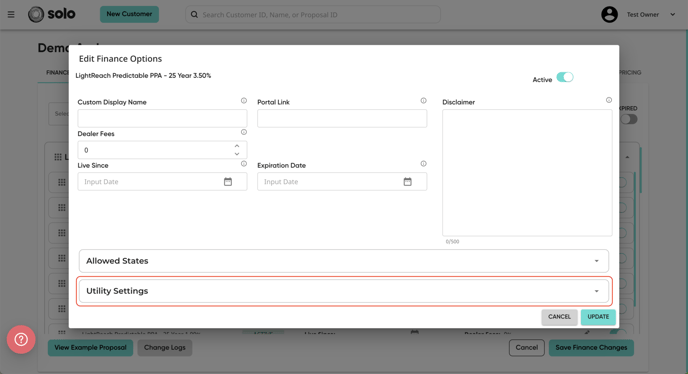This screenshot has height=374, width=688.
Task: Click into the Disclaimer text area
Action: click(527, 173)
